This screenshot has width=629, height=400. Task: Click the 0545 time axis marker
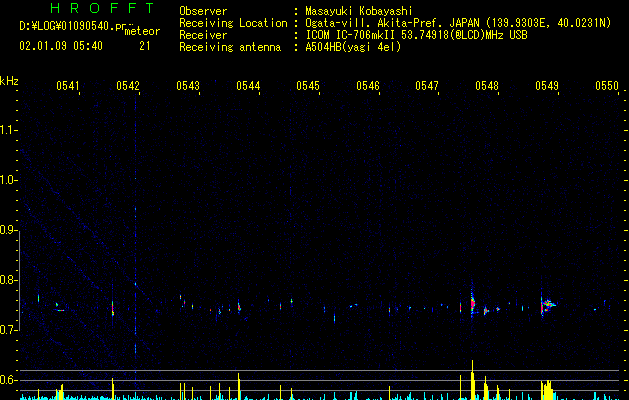[x=308, y=86]
